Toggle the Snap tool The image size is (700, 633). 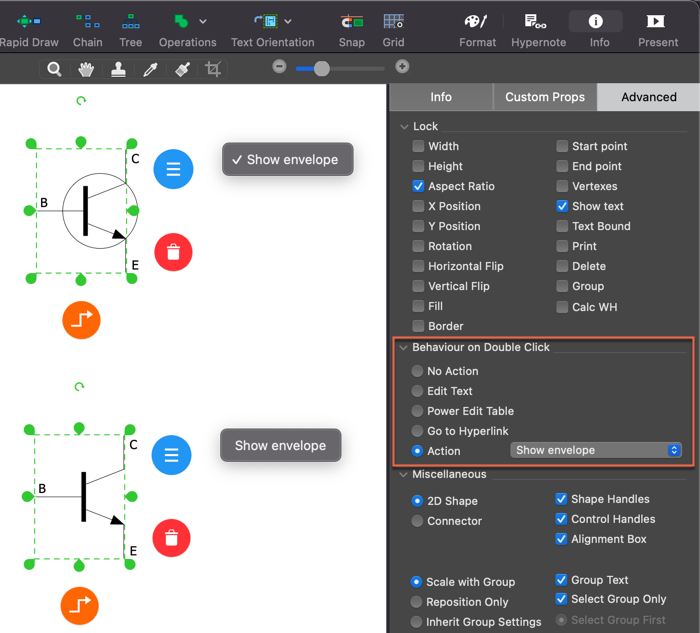[x=351, y=22]
